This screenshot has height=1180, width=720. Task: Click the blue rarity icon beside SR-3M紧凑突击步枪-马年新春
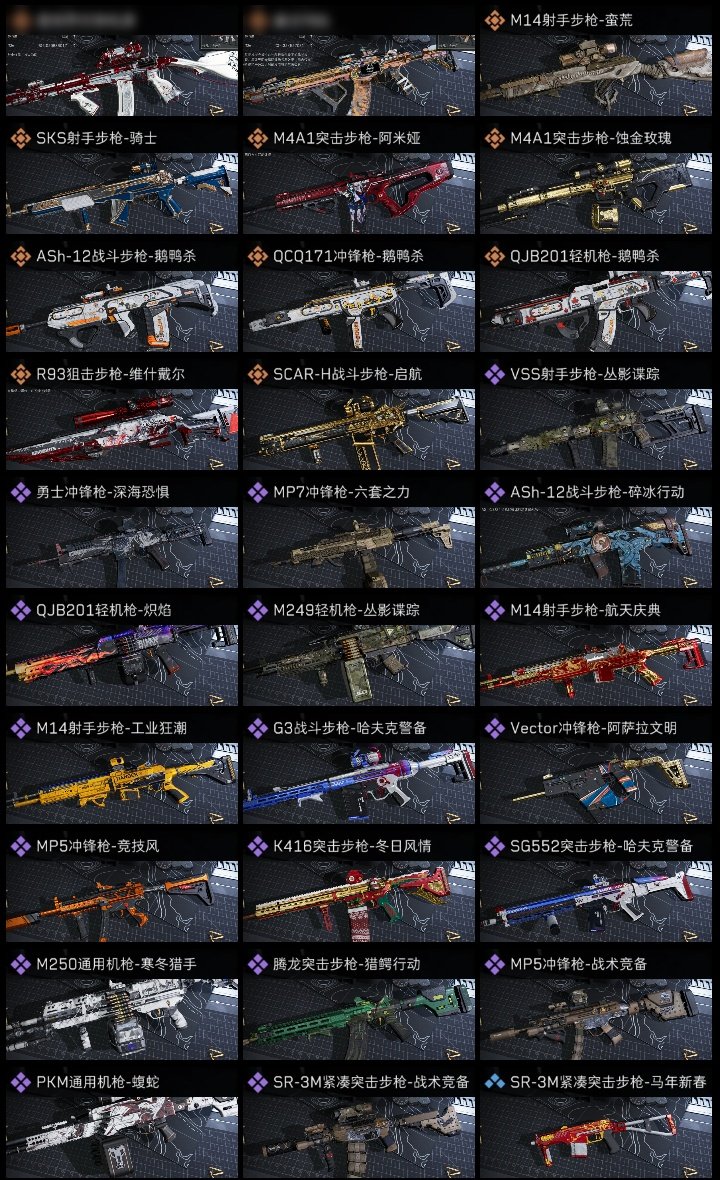click(x=494, y=1082)
